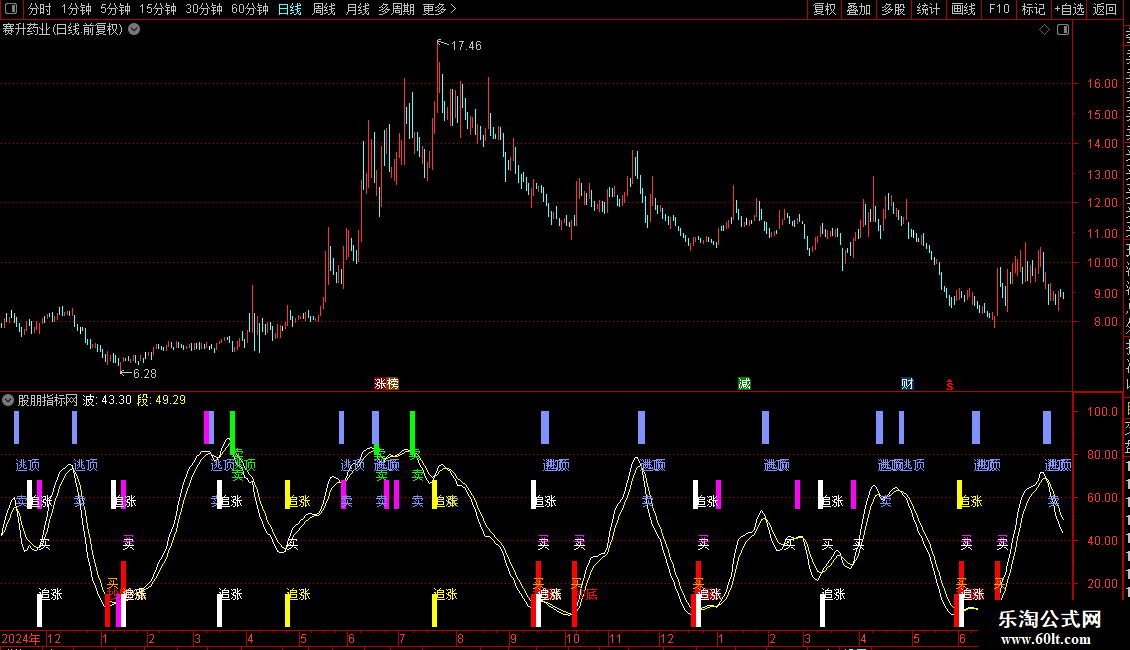The width and height of the screenshot is (1130, 650).
Task: Click the 6.28 low price label
Action: (x=145, y=374)
